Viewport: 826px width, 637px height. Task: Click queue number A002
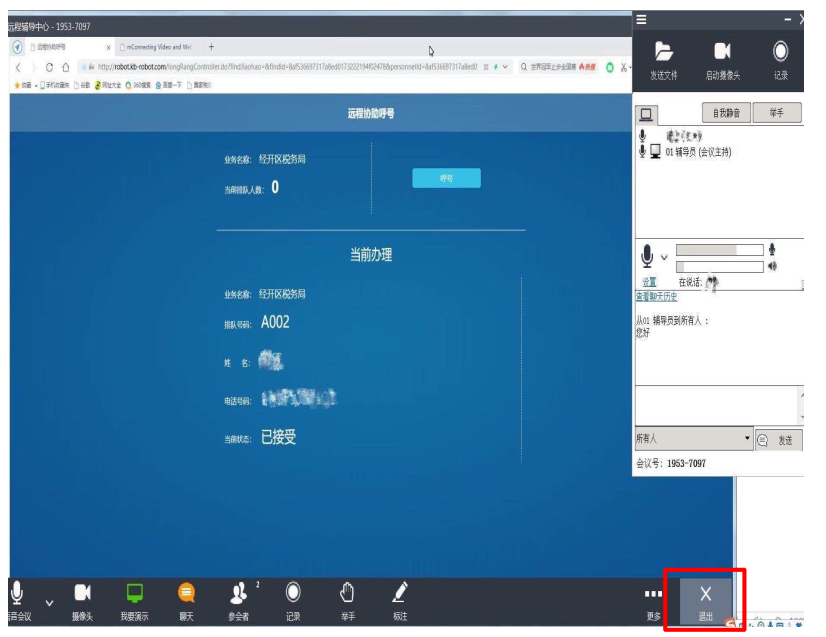coord(275,322)
